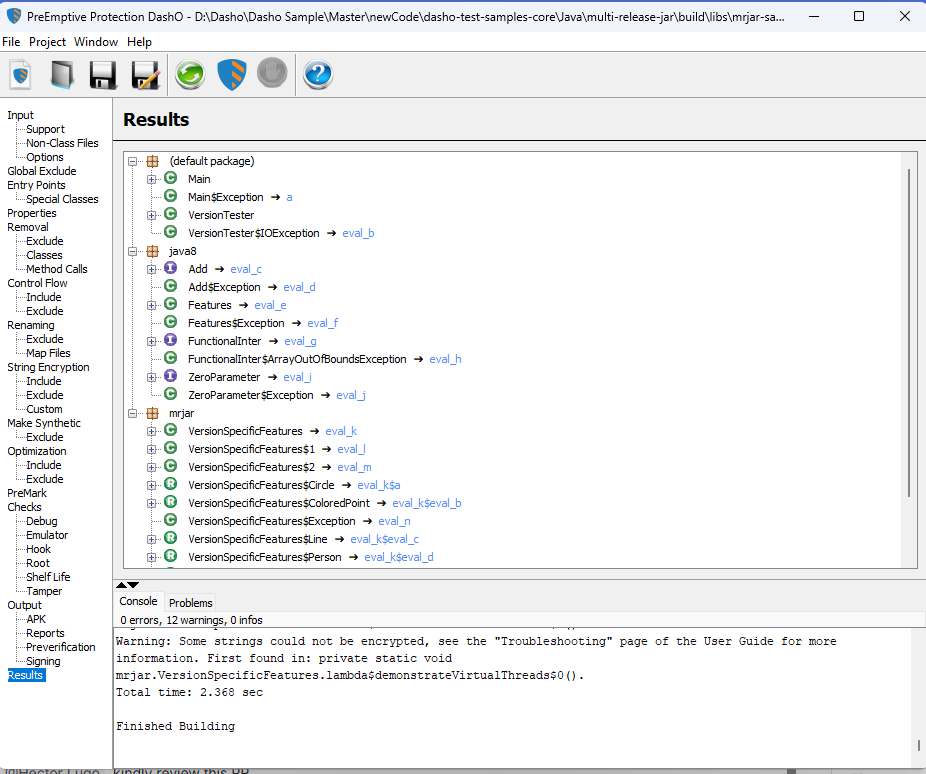Collapse the java8 package node
The image size is (926, 774).
(133, 252)
